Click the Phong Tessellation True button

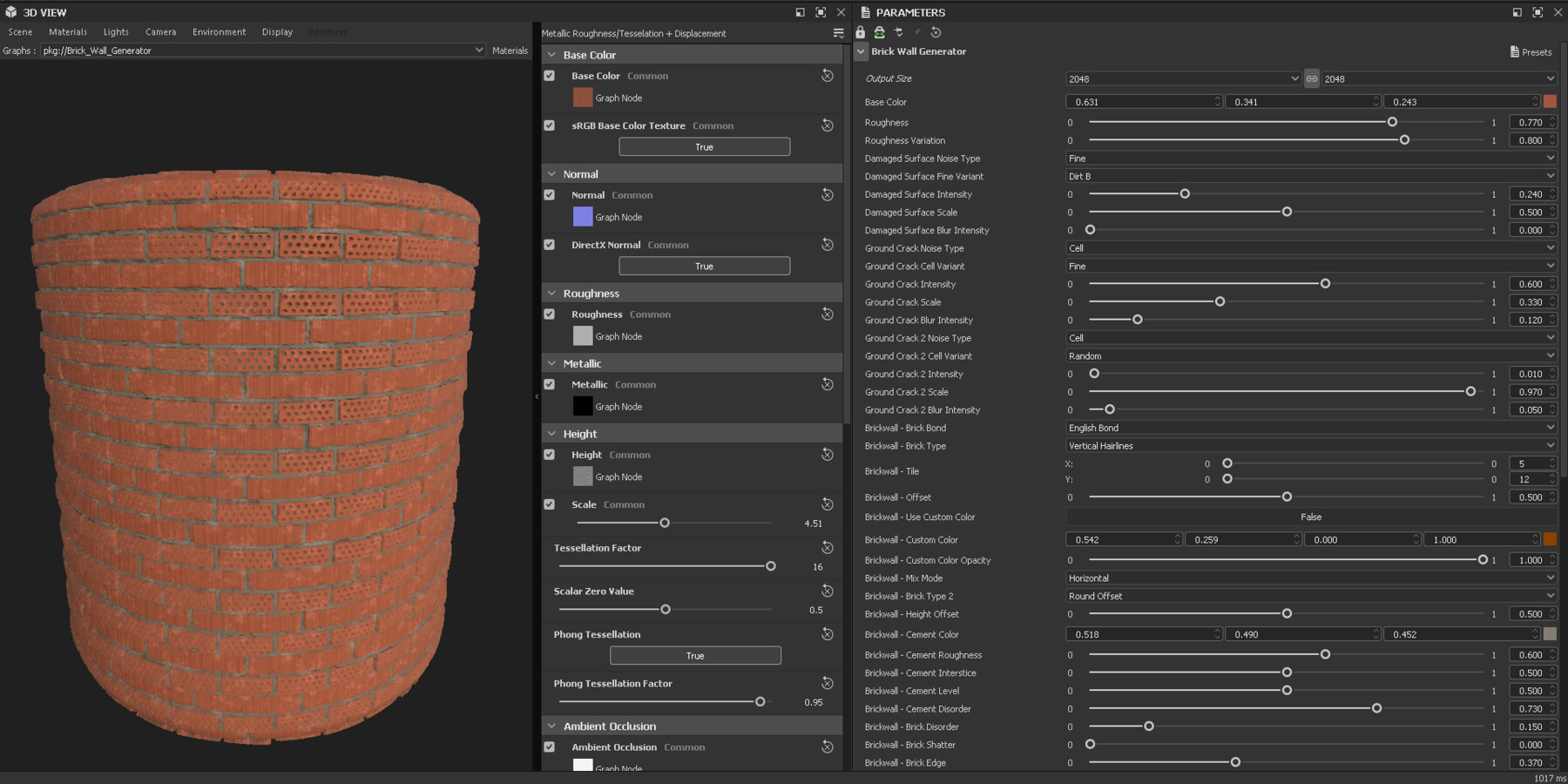694,655
